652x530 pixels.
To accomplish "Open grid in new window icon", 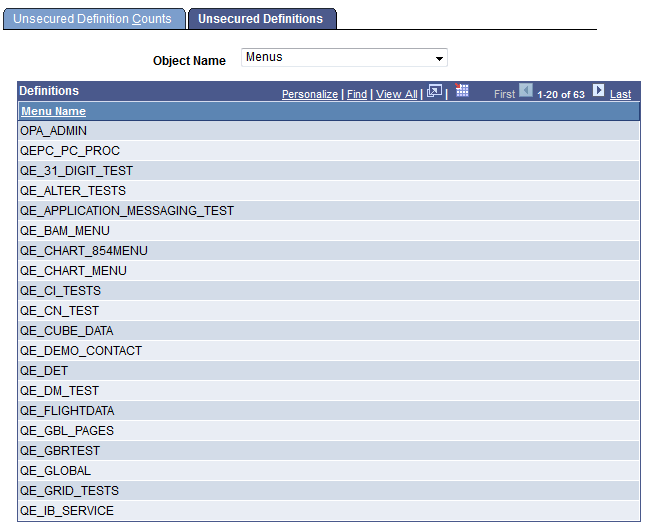I will pyautogui.click(x=434, y=91).
